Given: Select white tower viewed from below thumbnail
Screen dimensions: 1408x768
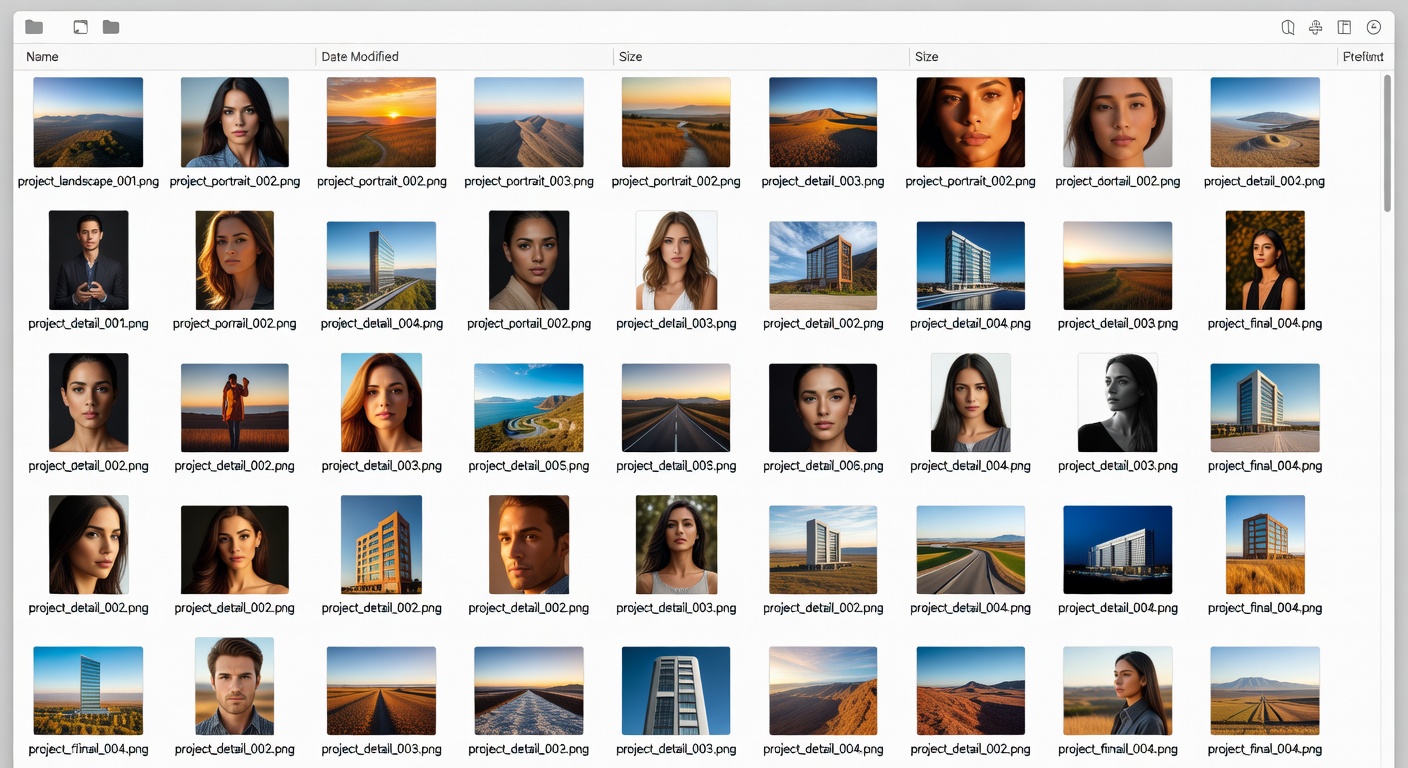Looking at the screenshot, I should click(x=676, y=691).
